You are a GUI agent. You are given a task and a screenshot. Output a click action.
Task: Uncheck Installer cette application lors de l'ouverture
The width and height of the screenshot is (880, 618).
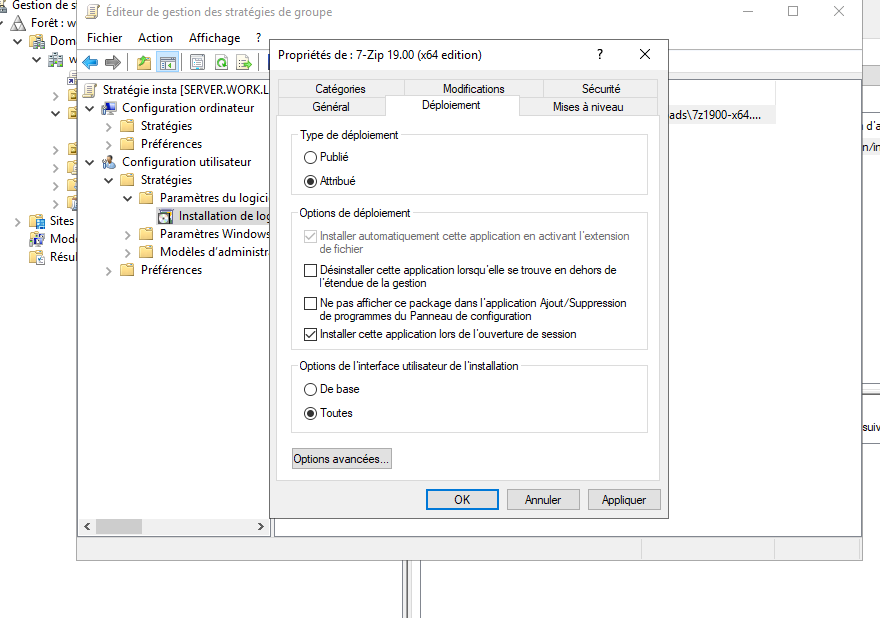[310, 334]
